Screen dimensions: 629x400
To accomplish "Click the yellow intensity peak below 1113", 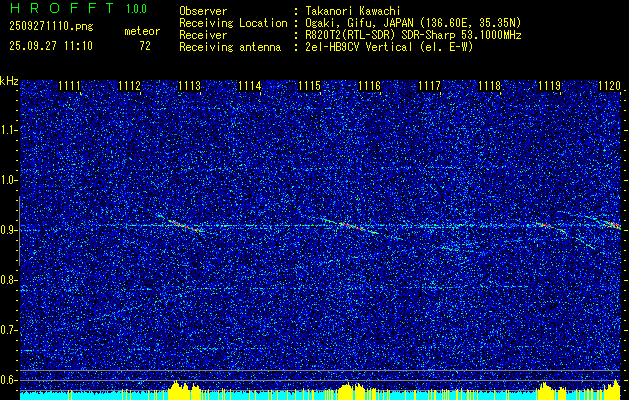I will [185, 390].
